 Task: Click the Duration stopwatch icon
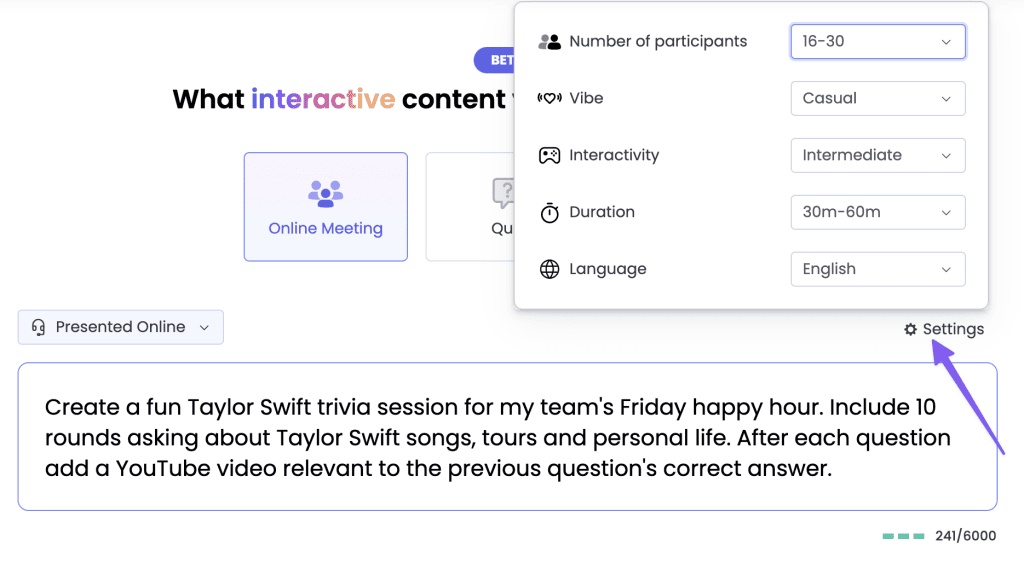pyautogui.click(x=549, y=212)
